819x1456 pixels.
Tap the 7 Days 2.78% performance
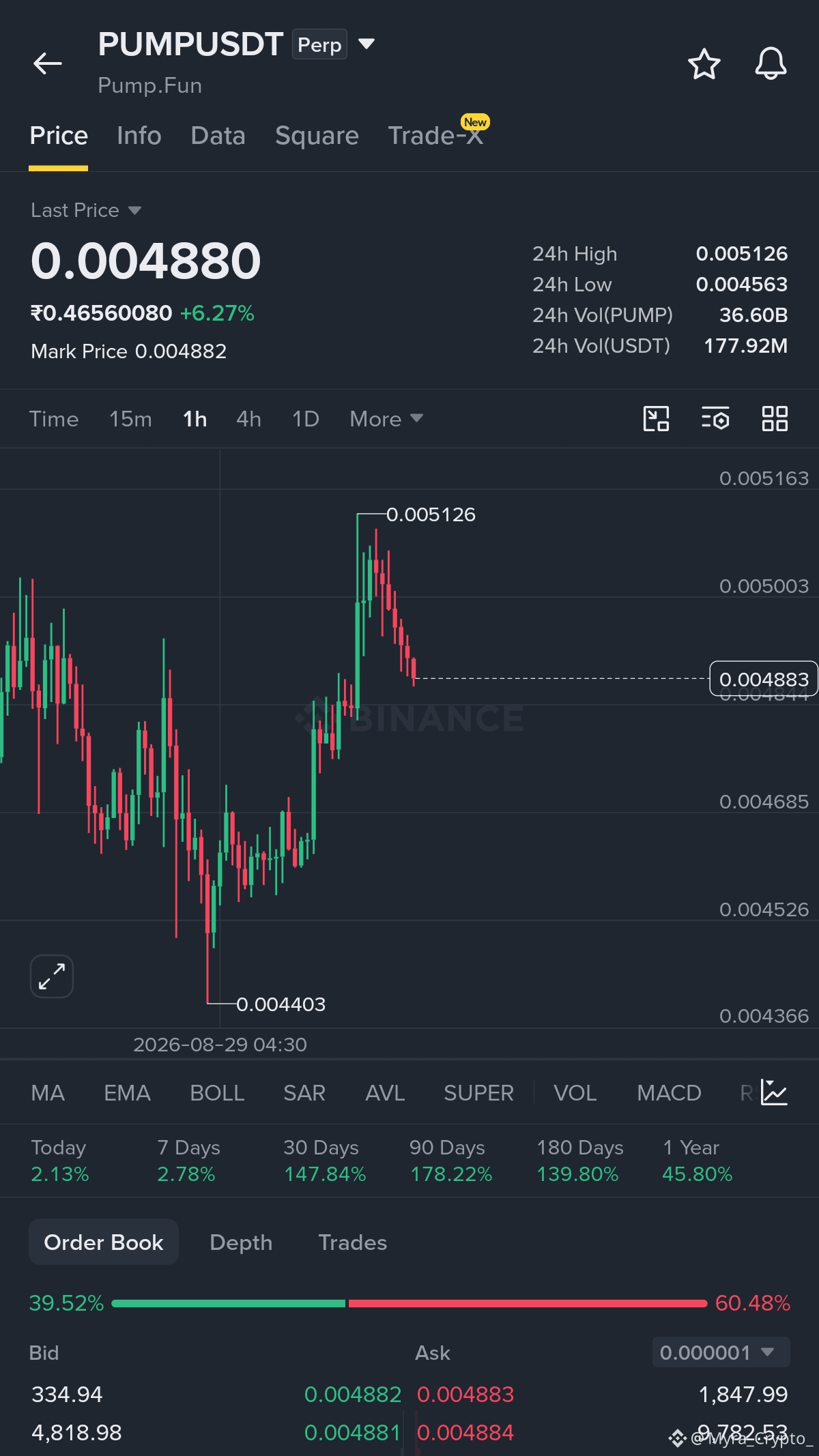[x=188, y=1161]
